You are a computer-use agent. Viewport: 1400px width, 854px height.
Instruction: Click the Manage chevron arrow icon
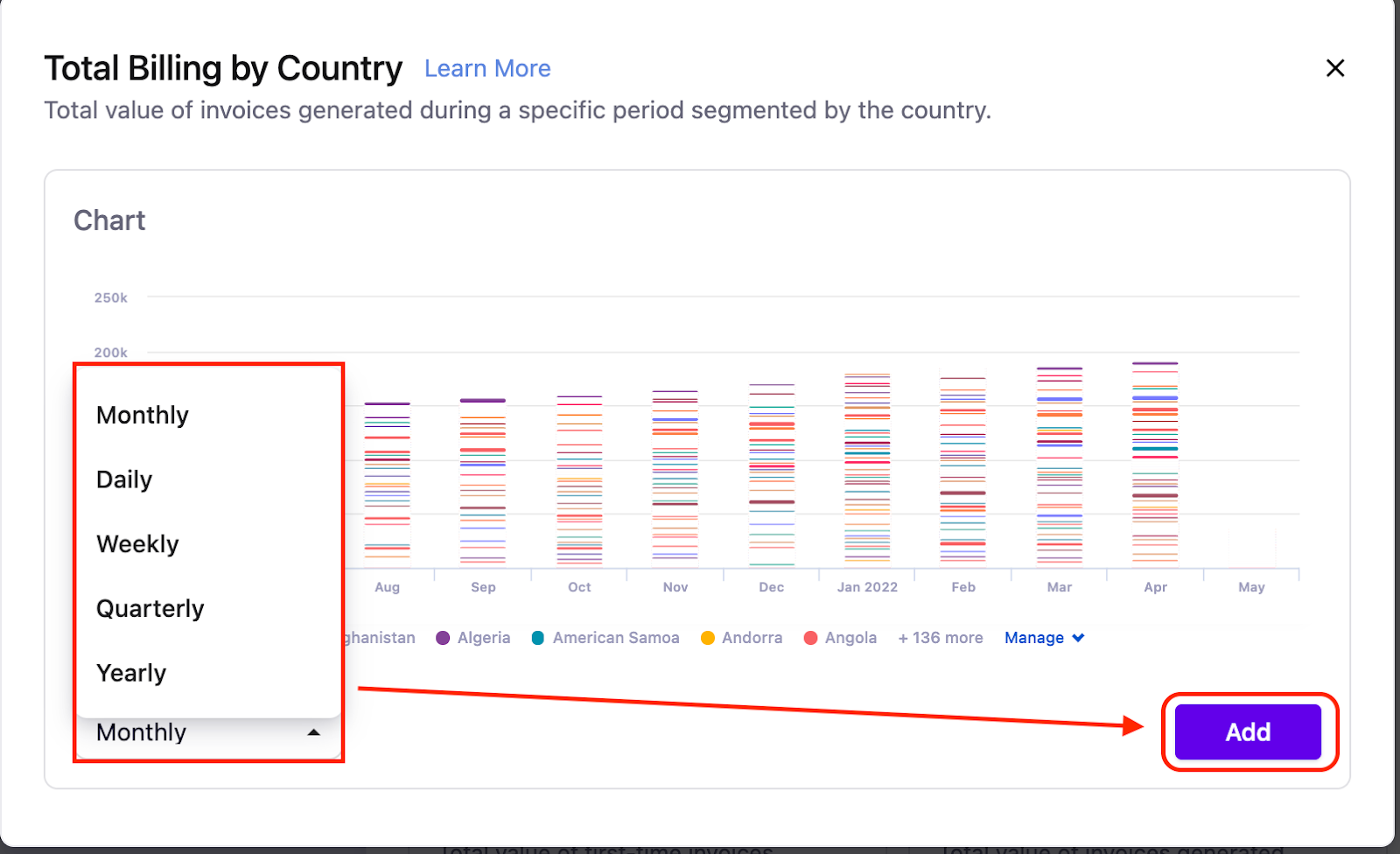point(1078,638)
